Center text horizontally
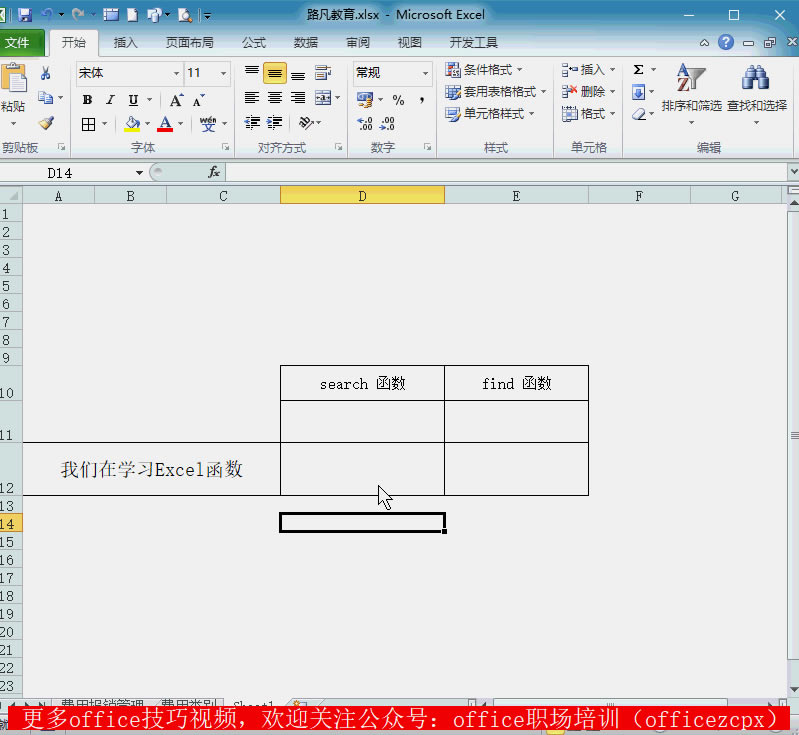 (x=275, y=97)
